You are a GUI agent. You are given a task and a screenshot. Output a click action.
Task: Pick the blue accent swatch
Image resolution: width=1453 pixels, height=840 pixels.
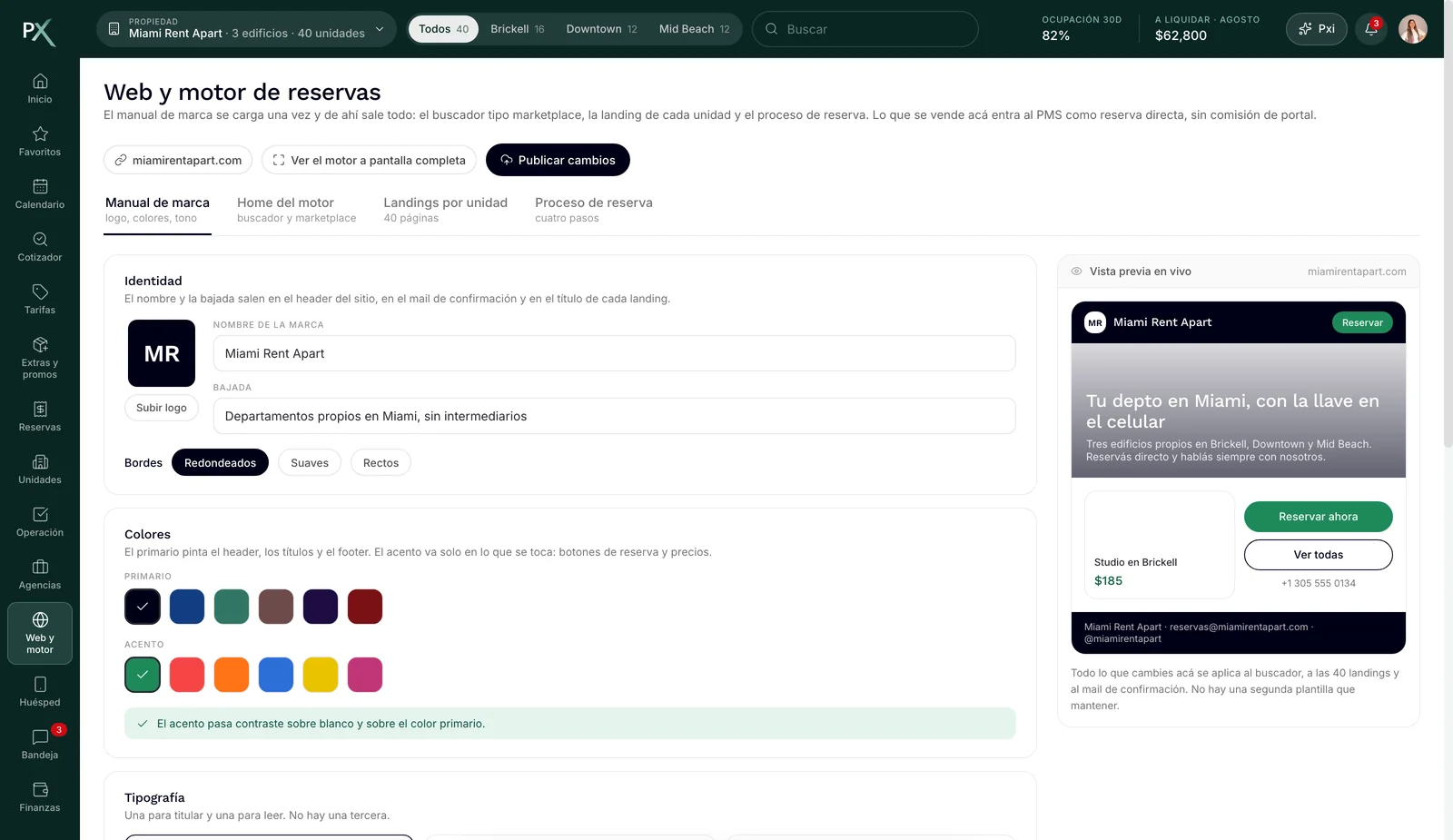point(276,675)
